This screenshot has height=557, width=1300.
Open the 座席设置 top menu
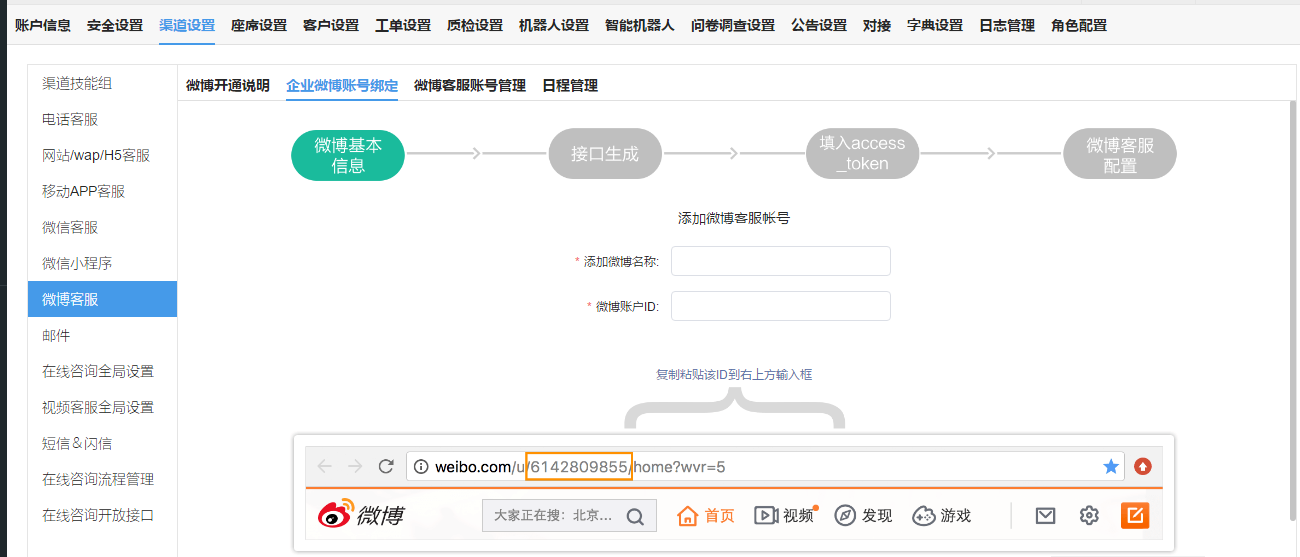click(x=259, y=25)
